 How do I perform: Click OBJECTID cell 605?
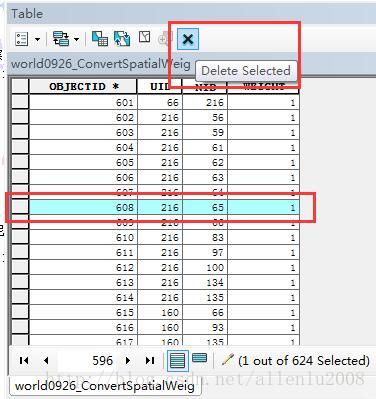[x=83, y=162]
